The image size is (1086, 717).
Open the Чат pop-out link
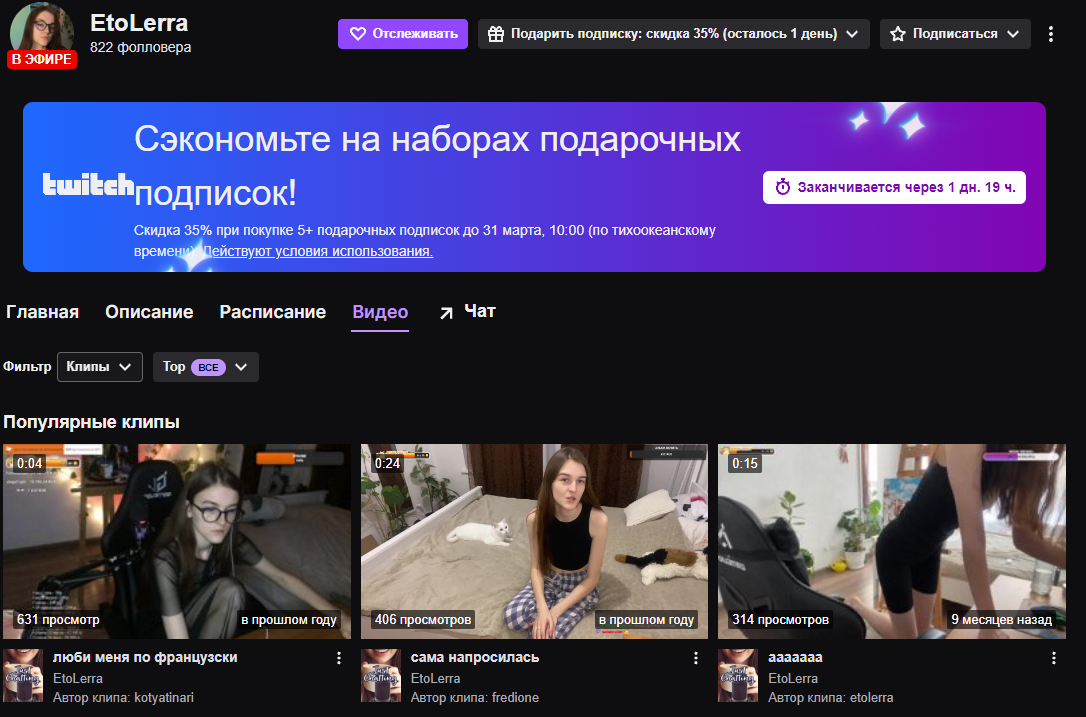click(468, 312)
